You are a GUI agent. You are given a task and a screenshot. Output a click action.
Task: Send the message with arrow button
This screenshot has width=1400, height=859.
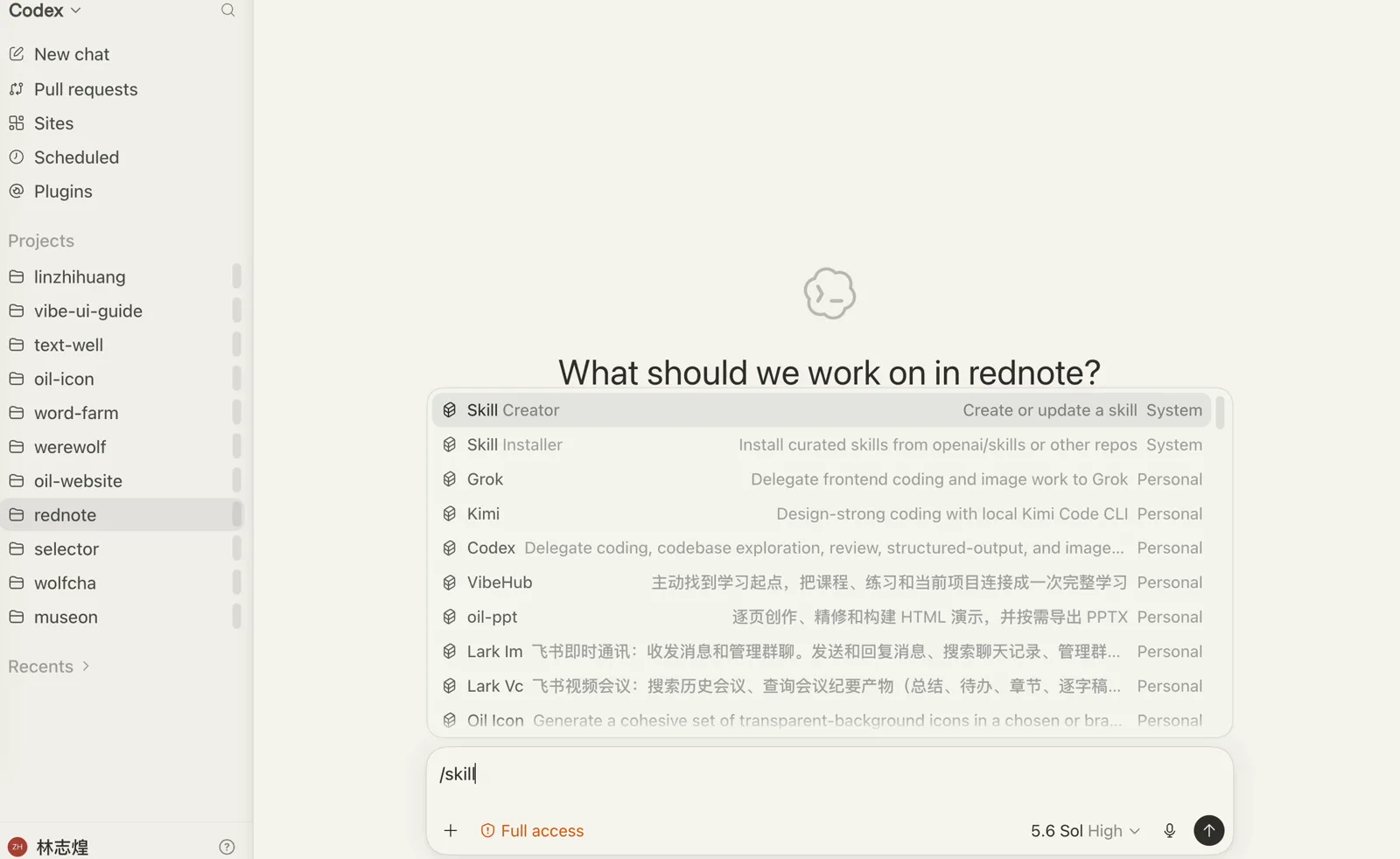click(1209, 831)
